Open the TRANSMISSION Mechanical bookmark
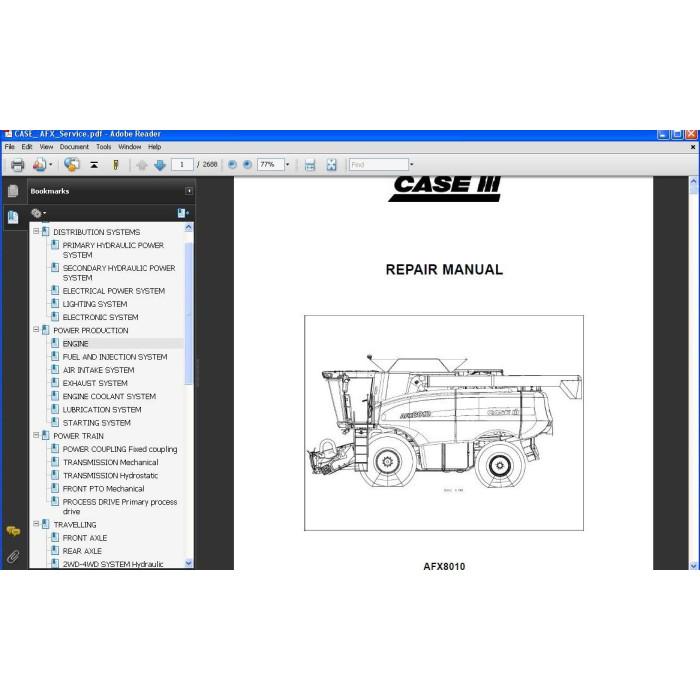The height and width of the screenshot is (700, 700). click(110, 462)
